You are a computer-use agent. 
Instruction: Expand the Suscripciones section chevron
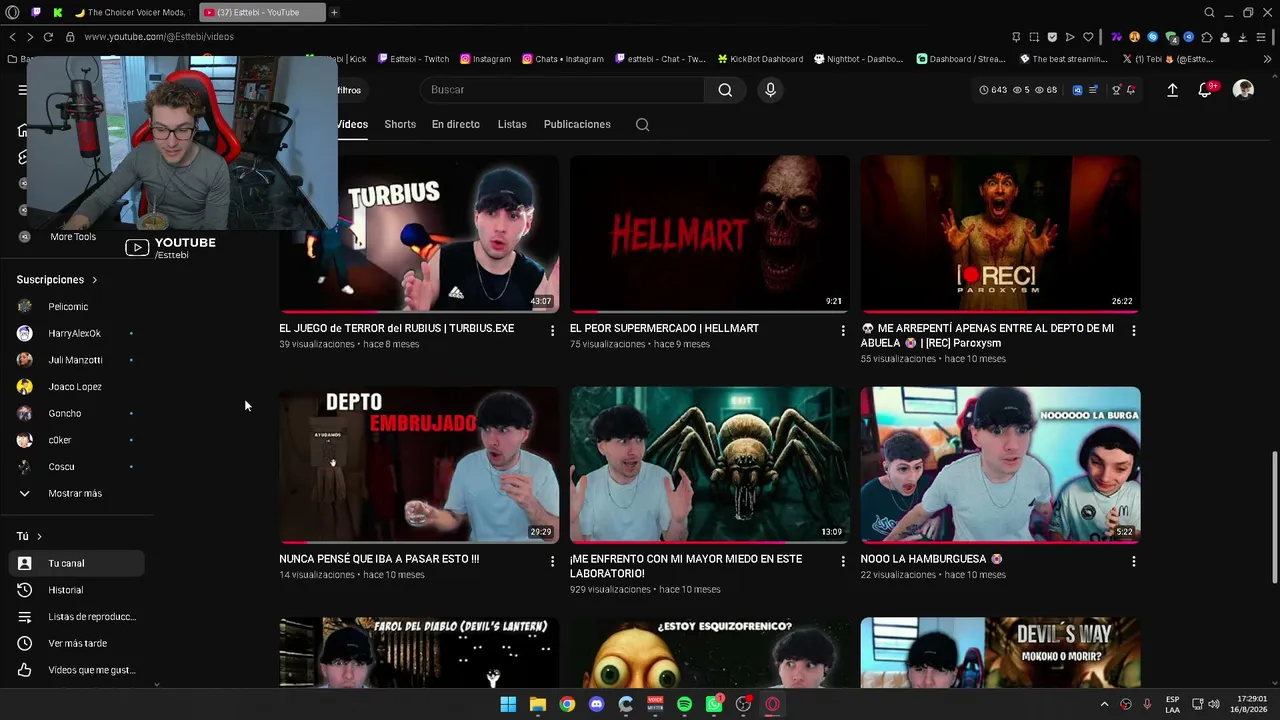pos(95,280)
